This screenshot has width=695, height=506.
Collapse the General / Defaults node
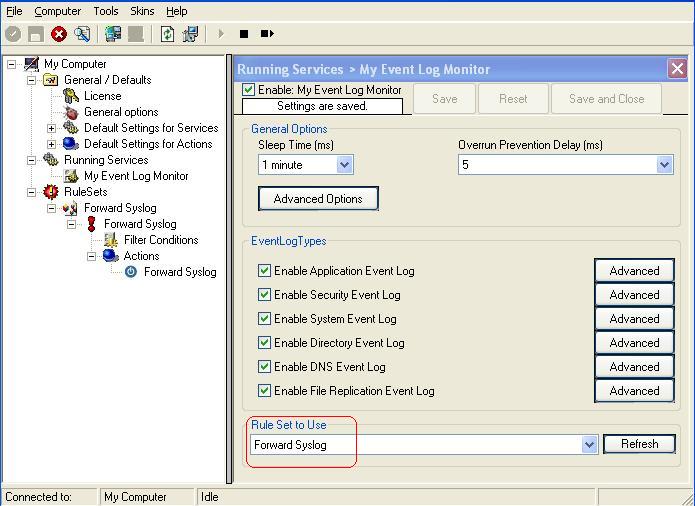point(31,80)
